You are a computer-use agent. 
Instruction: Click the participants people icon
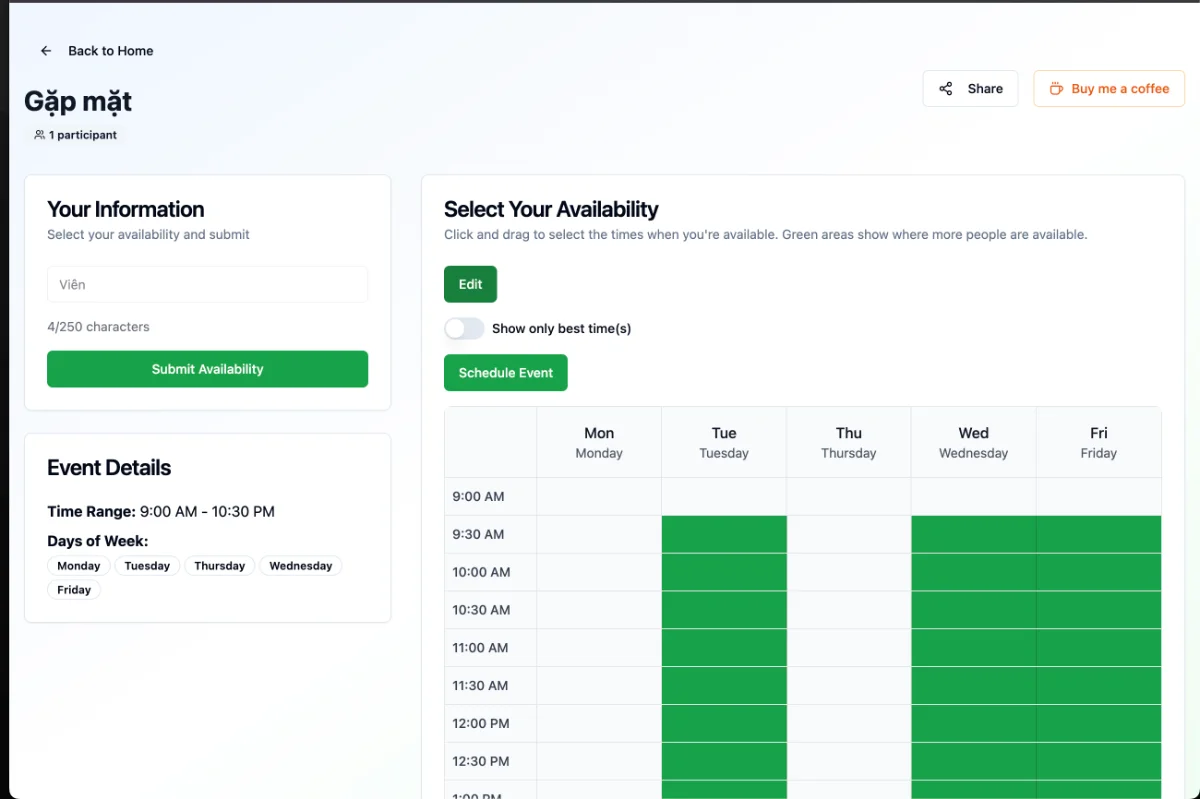coord(39,135)
